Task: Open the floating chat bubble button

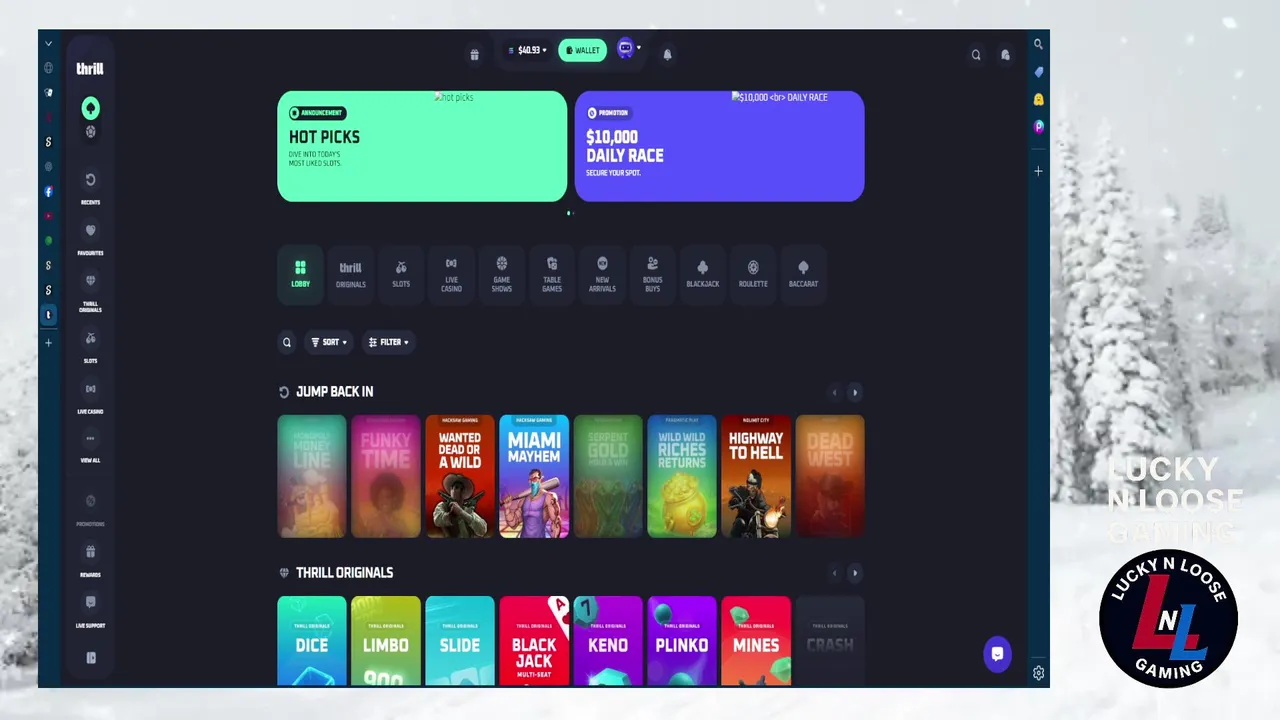Action: 997,654
